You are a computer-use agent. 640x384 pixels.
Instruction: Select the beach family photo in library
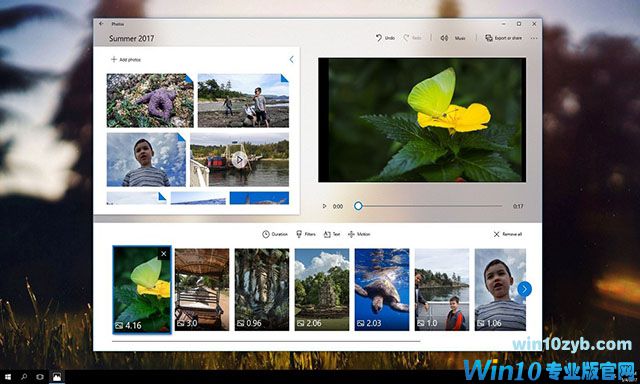243,100
